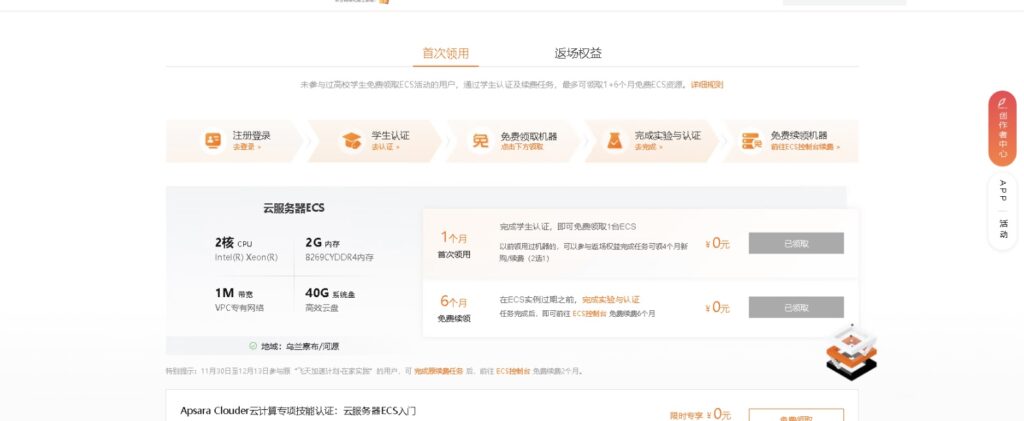Click the 2G 内存 spec
The width and height of the screenshot is (1024, 421).
(x=323, y=243)
